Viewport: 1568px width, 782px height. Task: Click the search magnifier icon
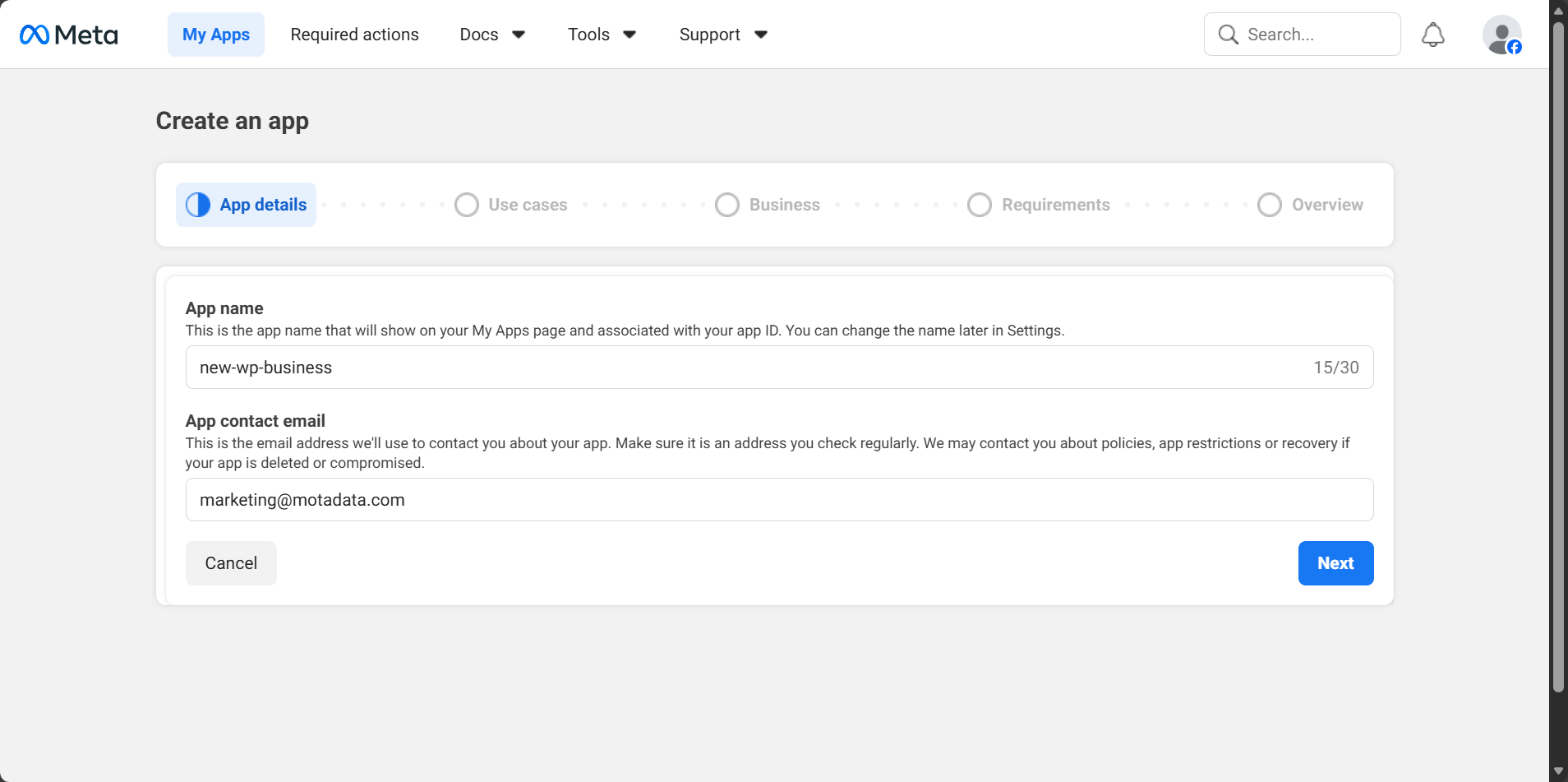[x=1229, y=35]
